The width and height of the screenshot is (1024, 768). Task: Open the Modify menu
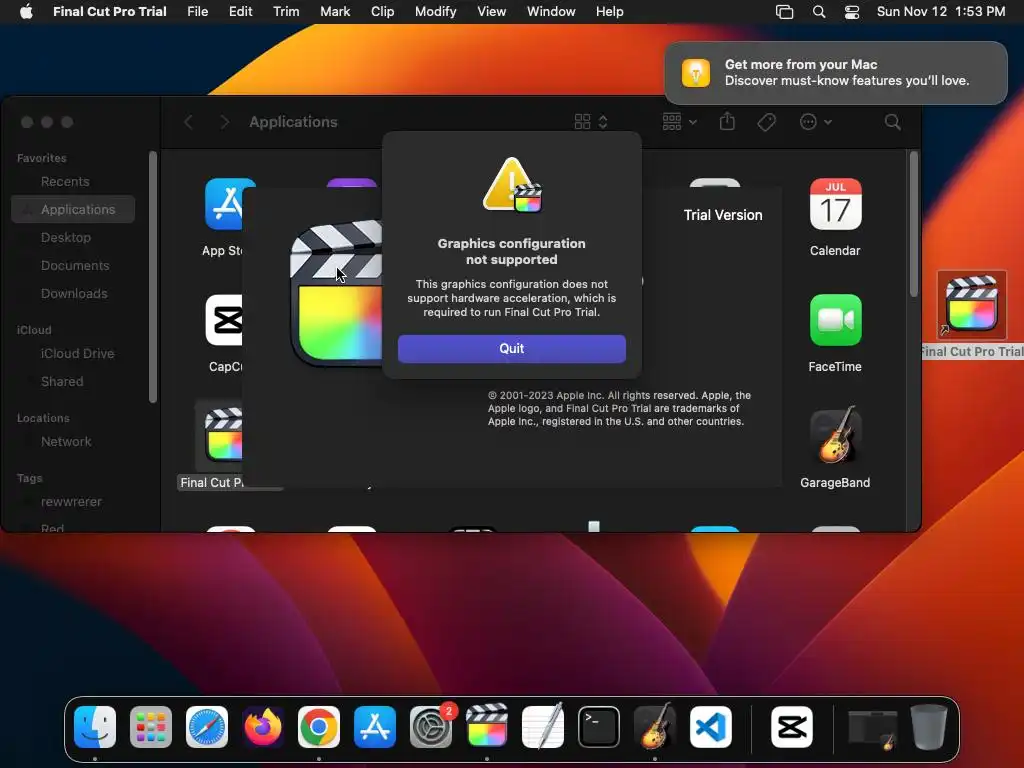[x=436, y=11]
